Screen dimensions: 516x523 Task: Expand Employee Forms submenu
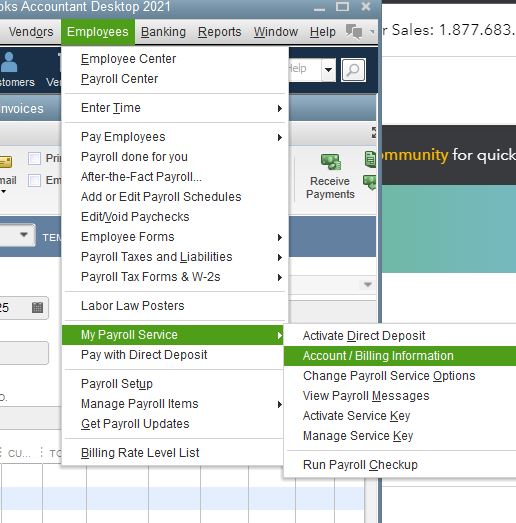point(175,237)
